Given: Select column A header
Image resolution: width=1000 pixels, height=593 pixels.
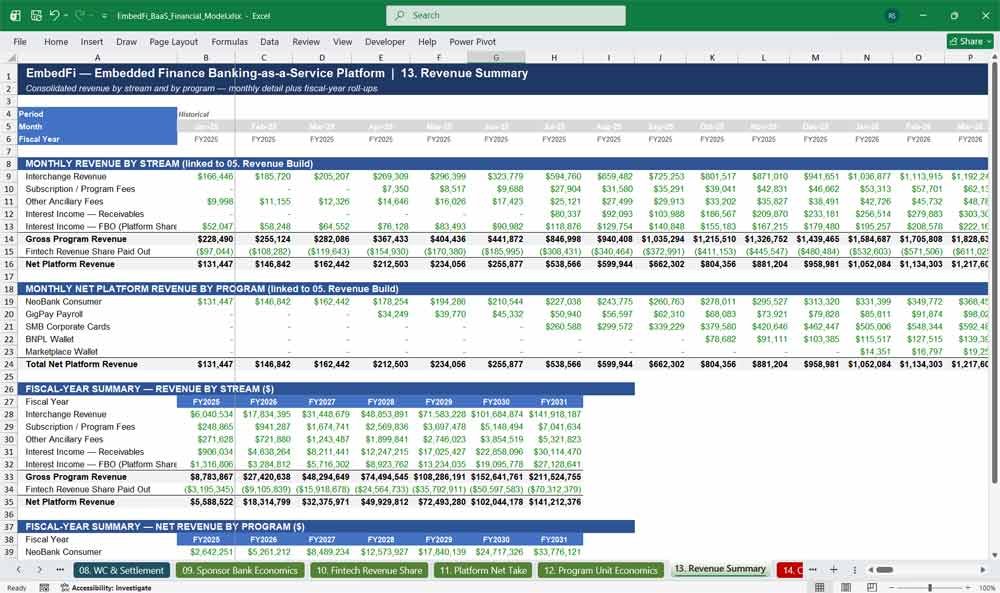Looking at the screenshot, I should click(x=97, y=57).
